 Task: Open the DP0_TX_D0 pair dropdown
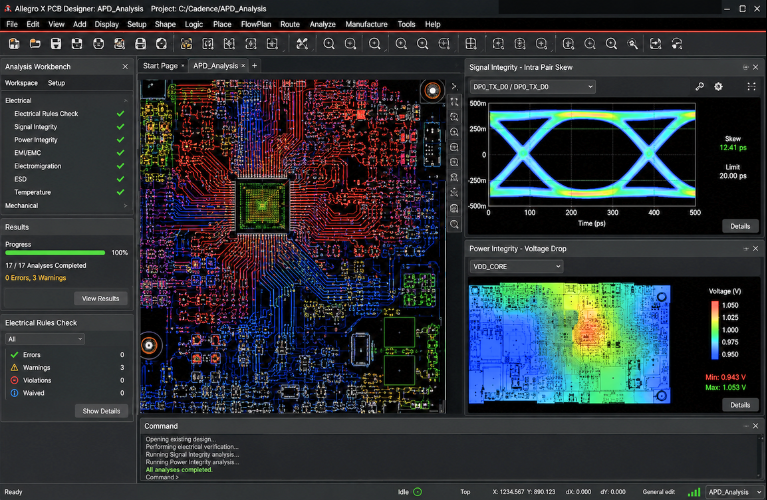click(x=532, y=87)
